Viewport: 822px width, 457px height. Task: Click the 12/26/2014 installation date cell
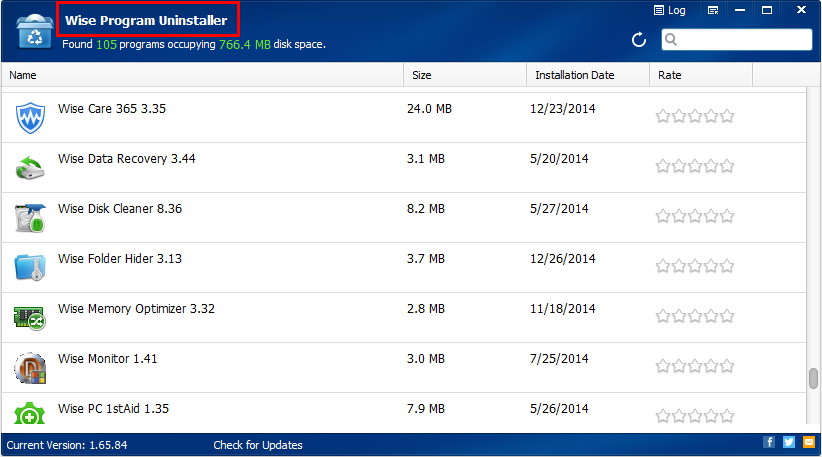coord(563,258)
